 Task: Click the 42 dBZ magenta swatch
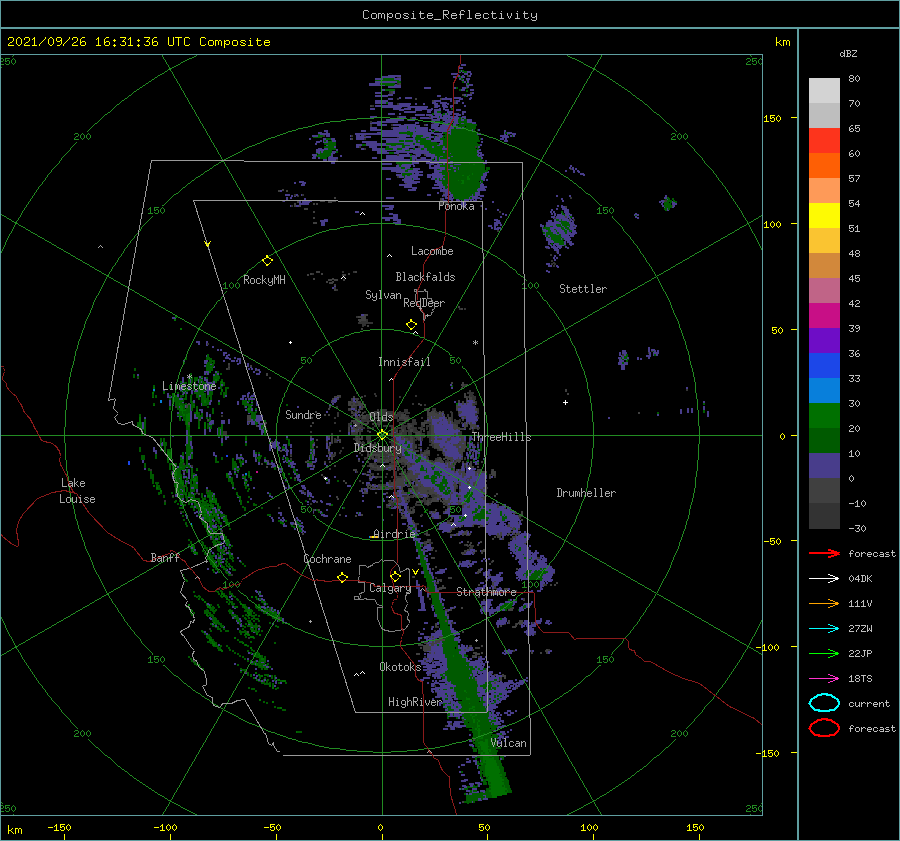point(824,316)
